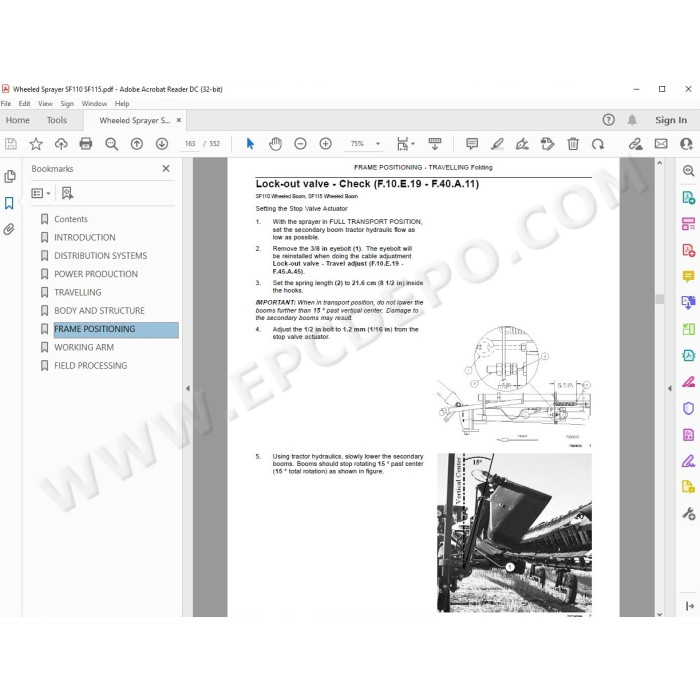Click the Save file icon
This screenshot has height=700, width=700.
click(x=11, y=144)
